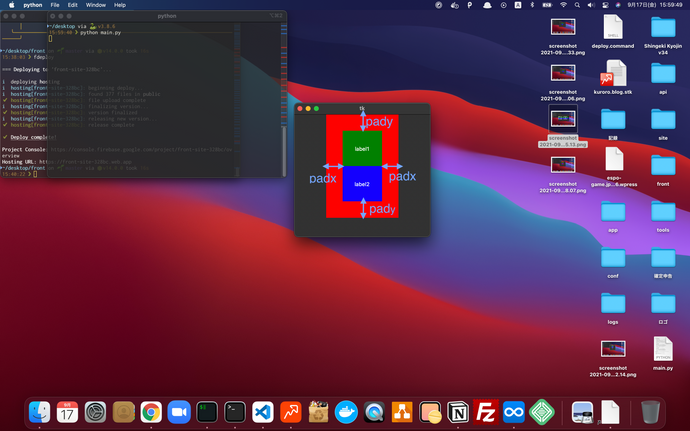Open The Unarchiver recycle-box dock icon
Screen dimensions: 690x431
click(318, 412)
